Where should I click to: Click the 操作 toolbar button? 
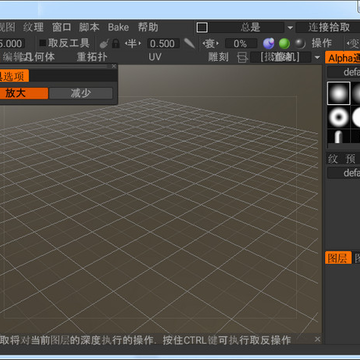click(322, 43)
